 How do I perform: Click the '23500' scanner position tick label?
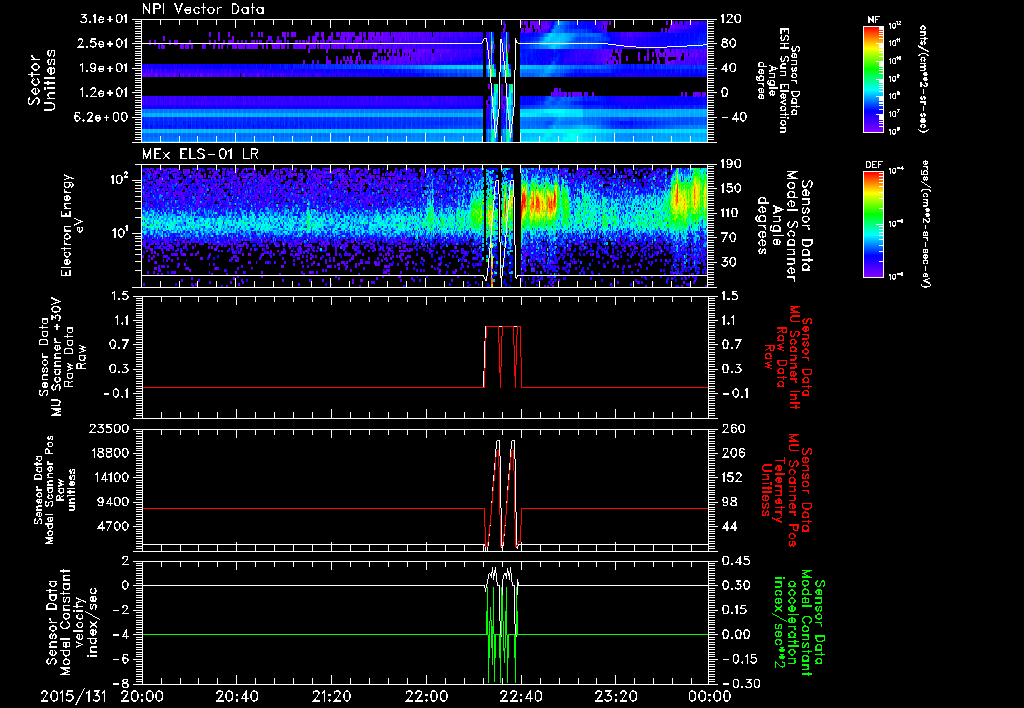pyautogui.click(x=110, y=428)
